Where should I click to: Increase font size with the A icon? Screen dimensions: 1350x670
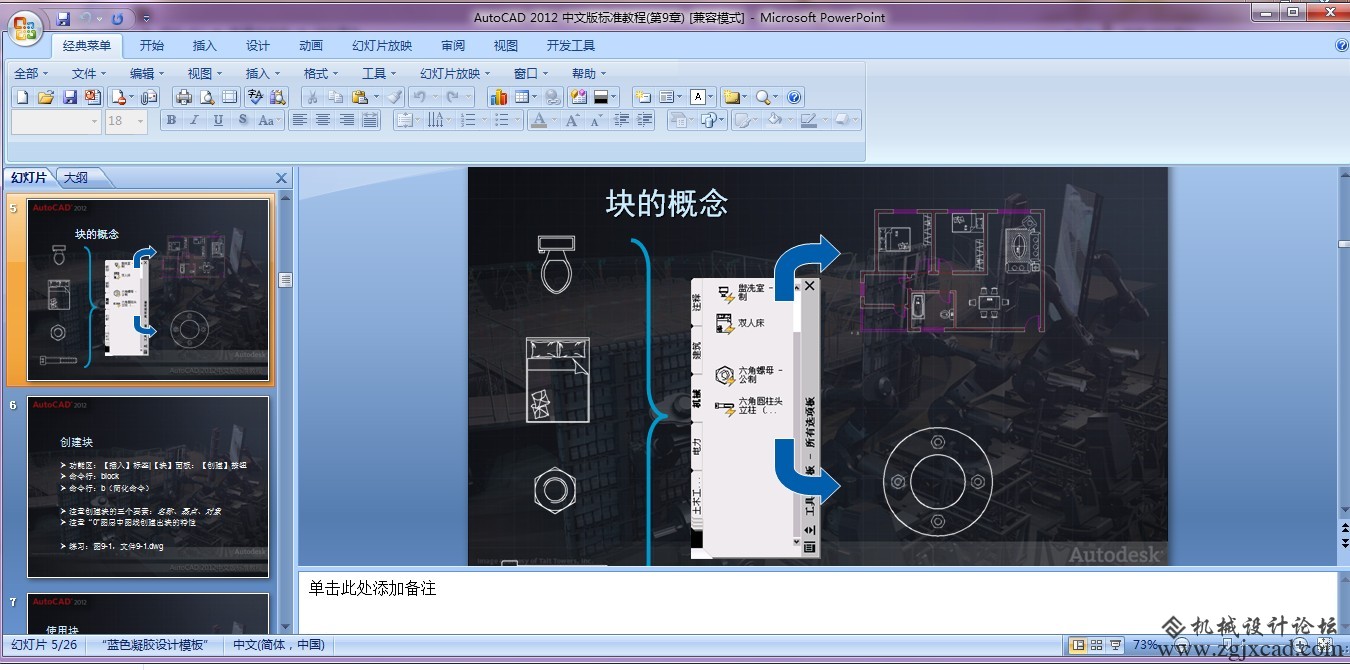click(x=572, y=120)
